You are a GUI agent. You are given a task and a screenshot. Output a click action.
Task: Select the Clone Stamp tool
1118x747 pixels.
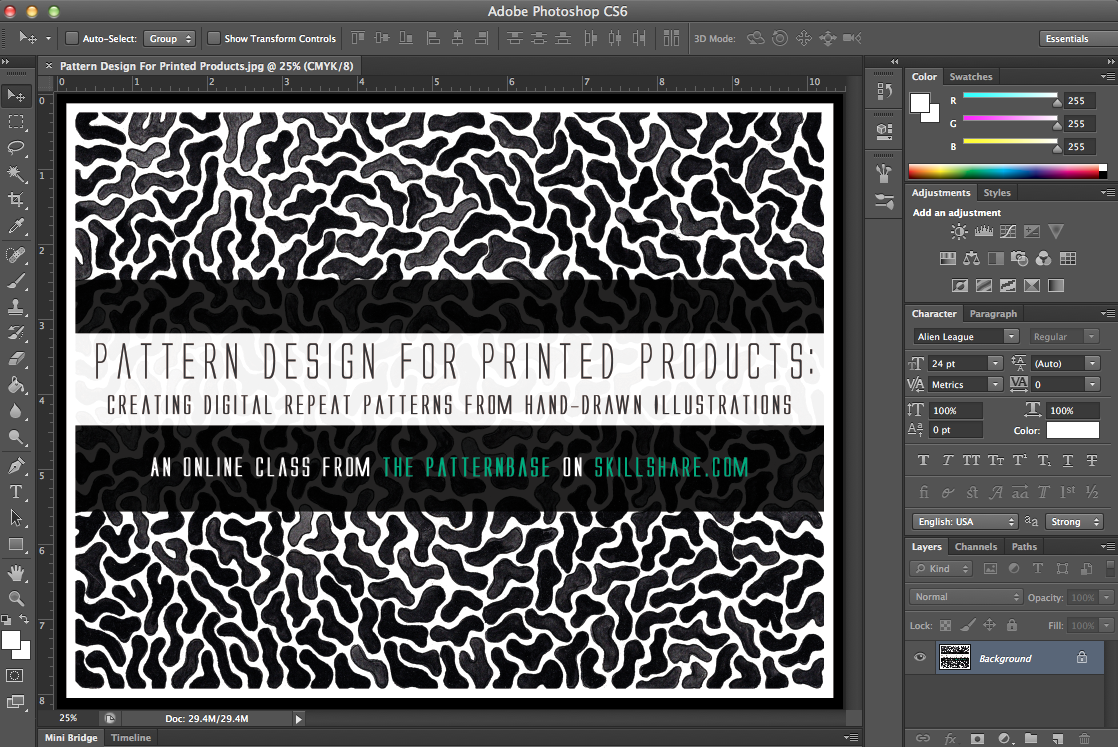click(x=16, y=307)
